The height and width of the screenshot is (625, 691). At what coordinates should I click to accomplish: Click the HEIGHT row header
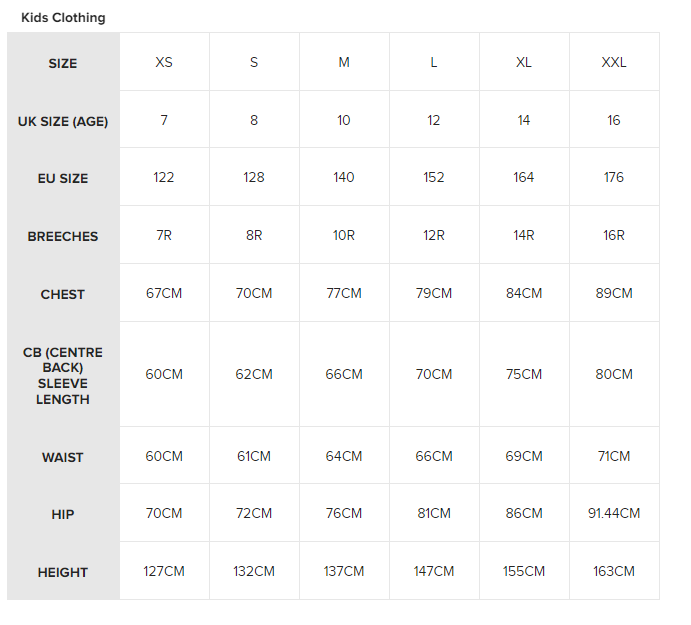point(63,572)
